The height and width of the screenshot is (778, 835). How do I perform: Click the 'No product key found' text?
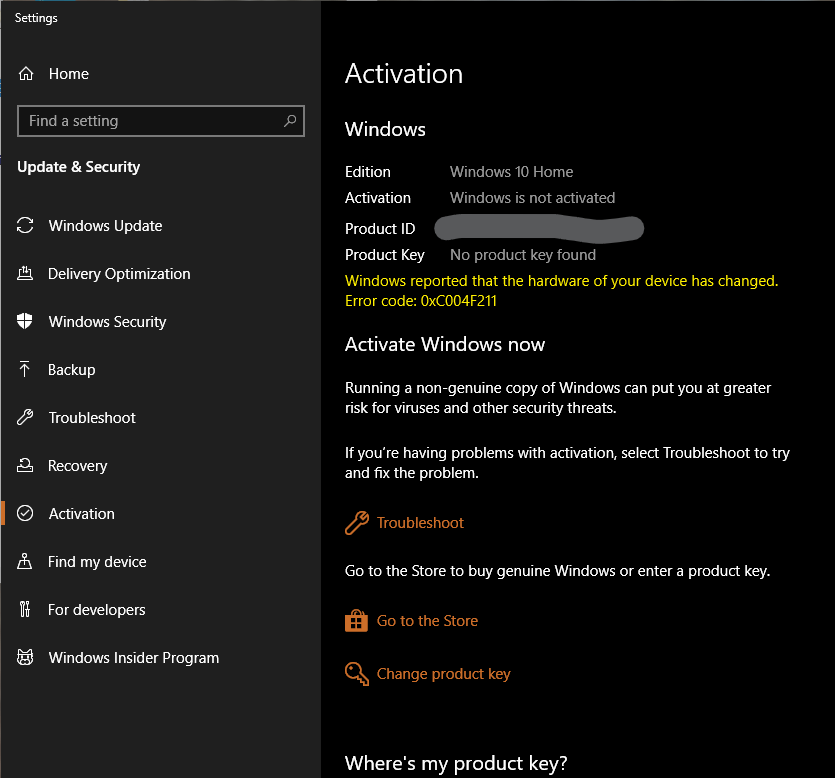[523, 255]
